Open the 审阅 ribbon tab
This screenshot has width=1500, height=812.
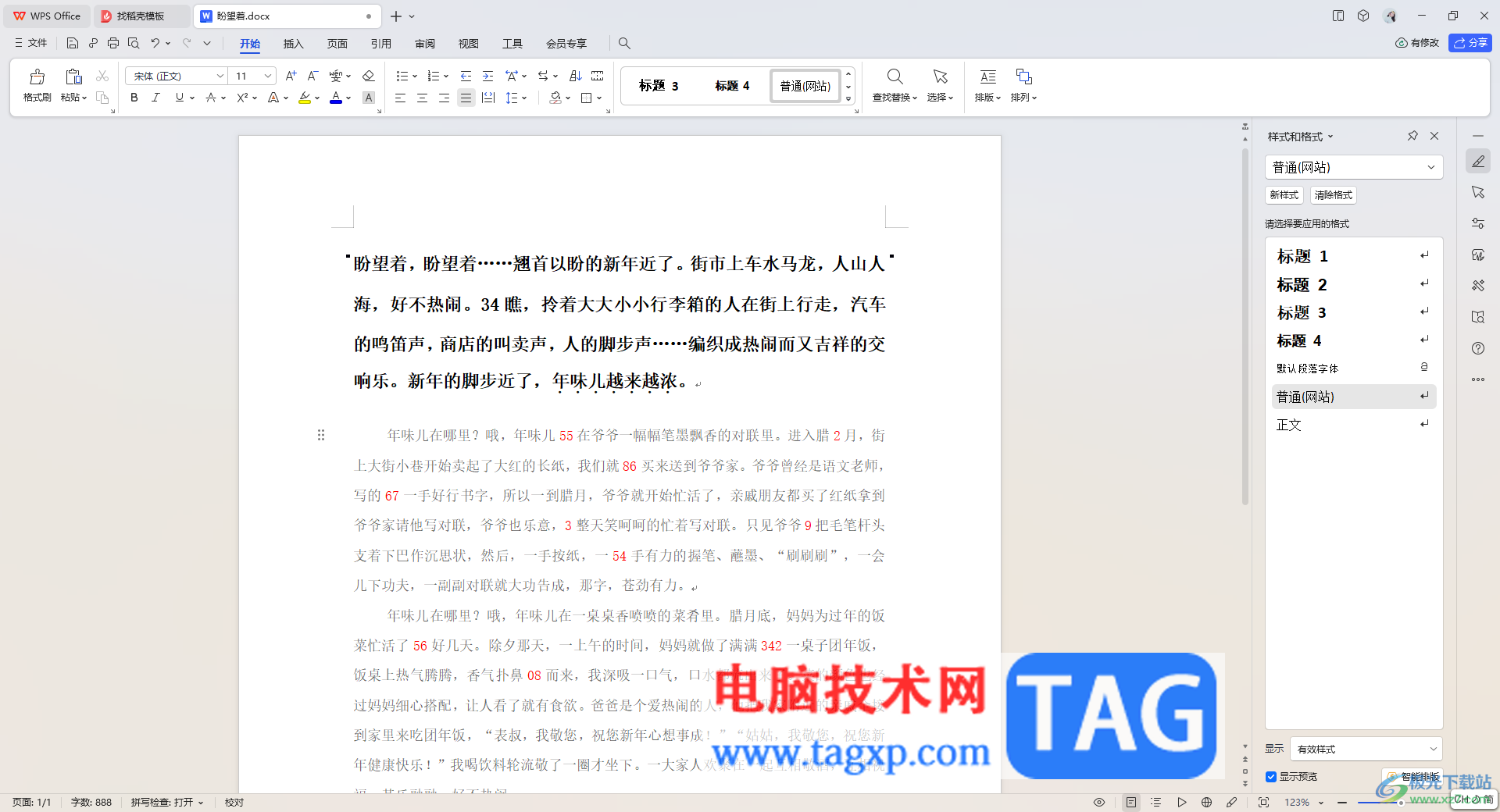[x=424, y=44]
